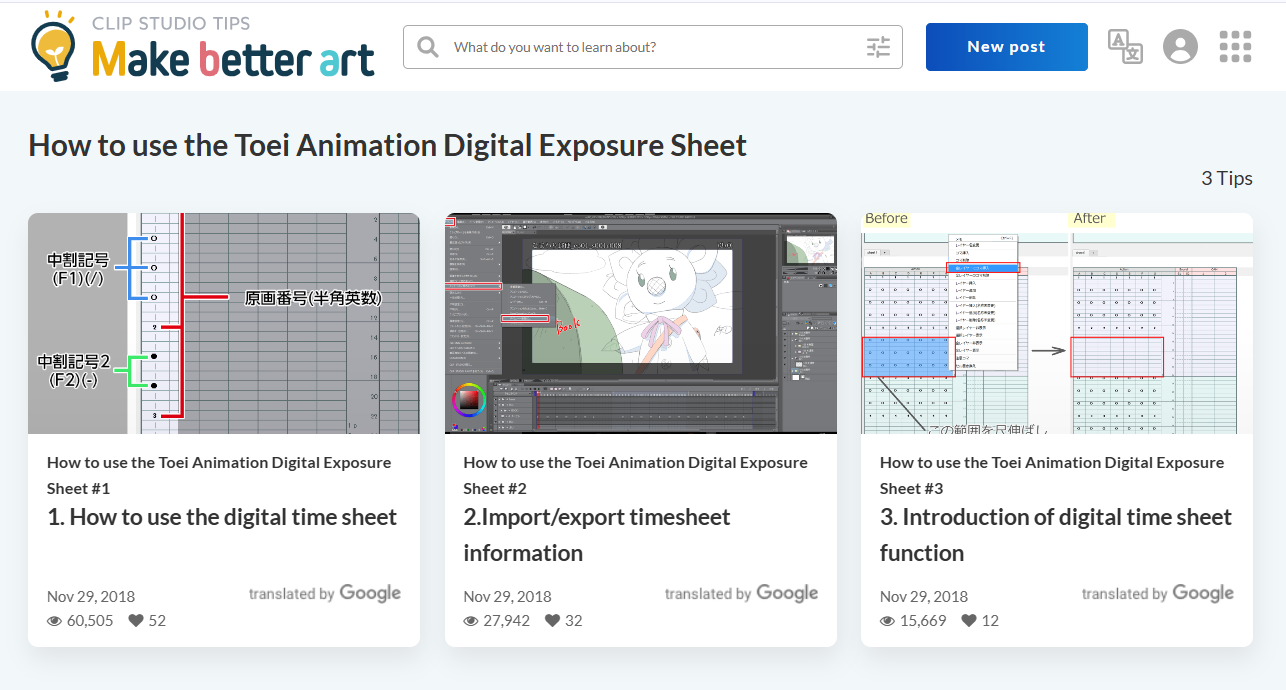
Task: Click the Clip Studio Tips lightbulb logo
Action: pyautogui.click(x=55, y=46)
